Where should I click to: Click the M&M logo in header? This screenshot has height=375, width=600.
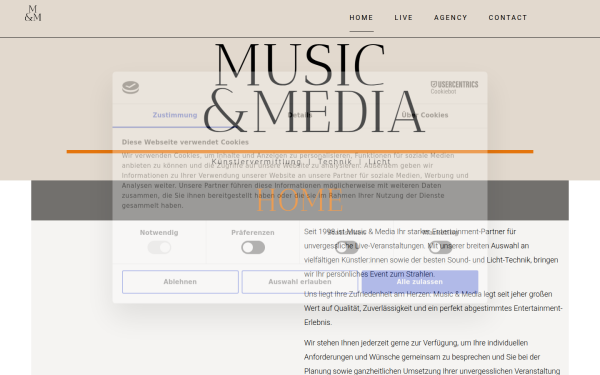click(x=33, y=13)
